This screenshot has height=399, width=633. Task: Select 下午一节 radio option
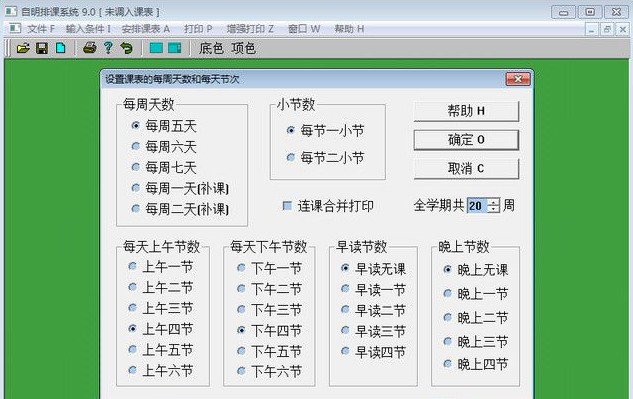(x=270, y=268)
